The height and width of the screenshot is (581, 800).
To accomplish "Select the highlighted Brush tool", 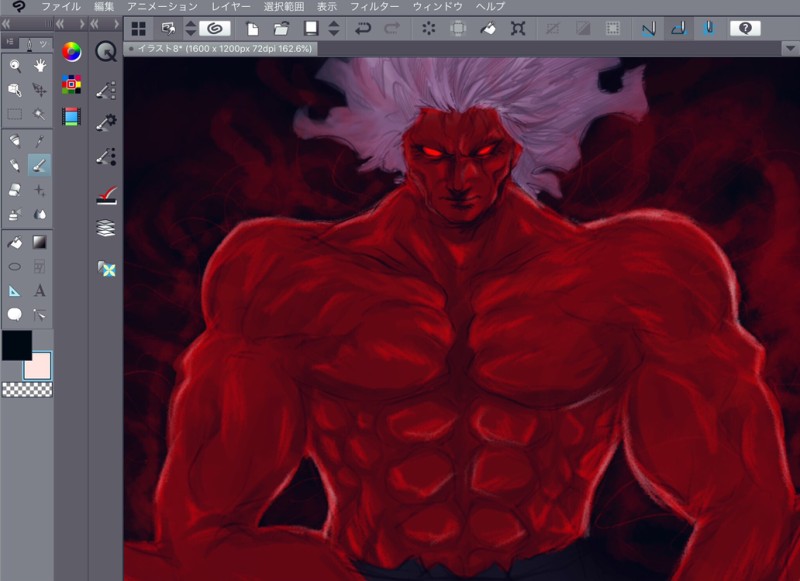I will click(x=39, y=165).
